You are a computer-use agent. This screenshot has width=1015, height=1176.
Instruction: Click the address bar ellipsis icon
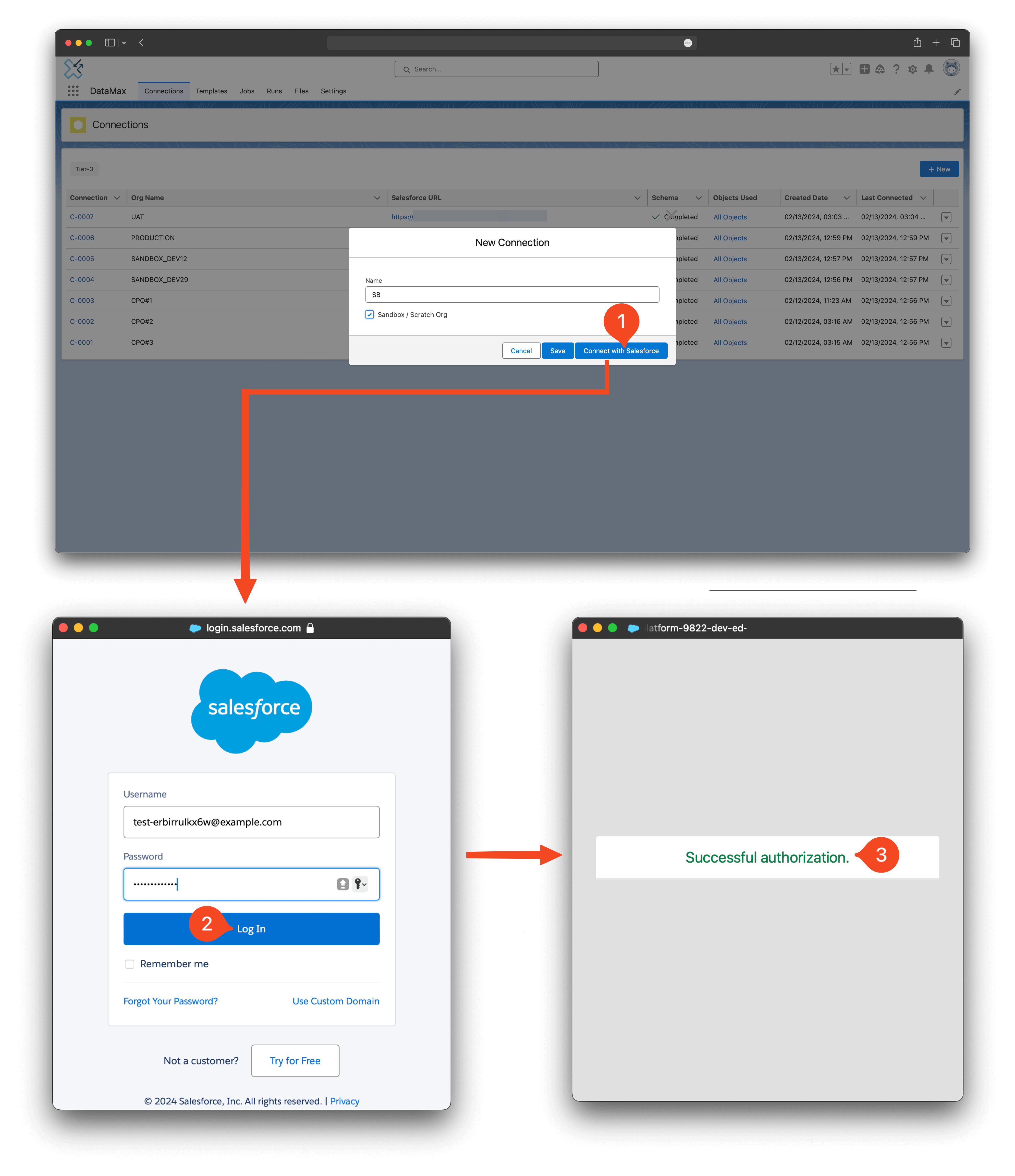tap(688, 43)
